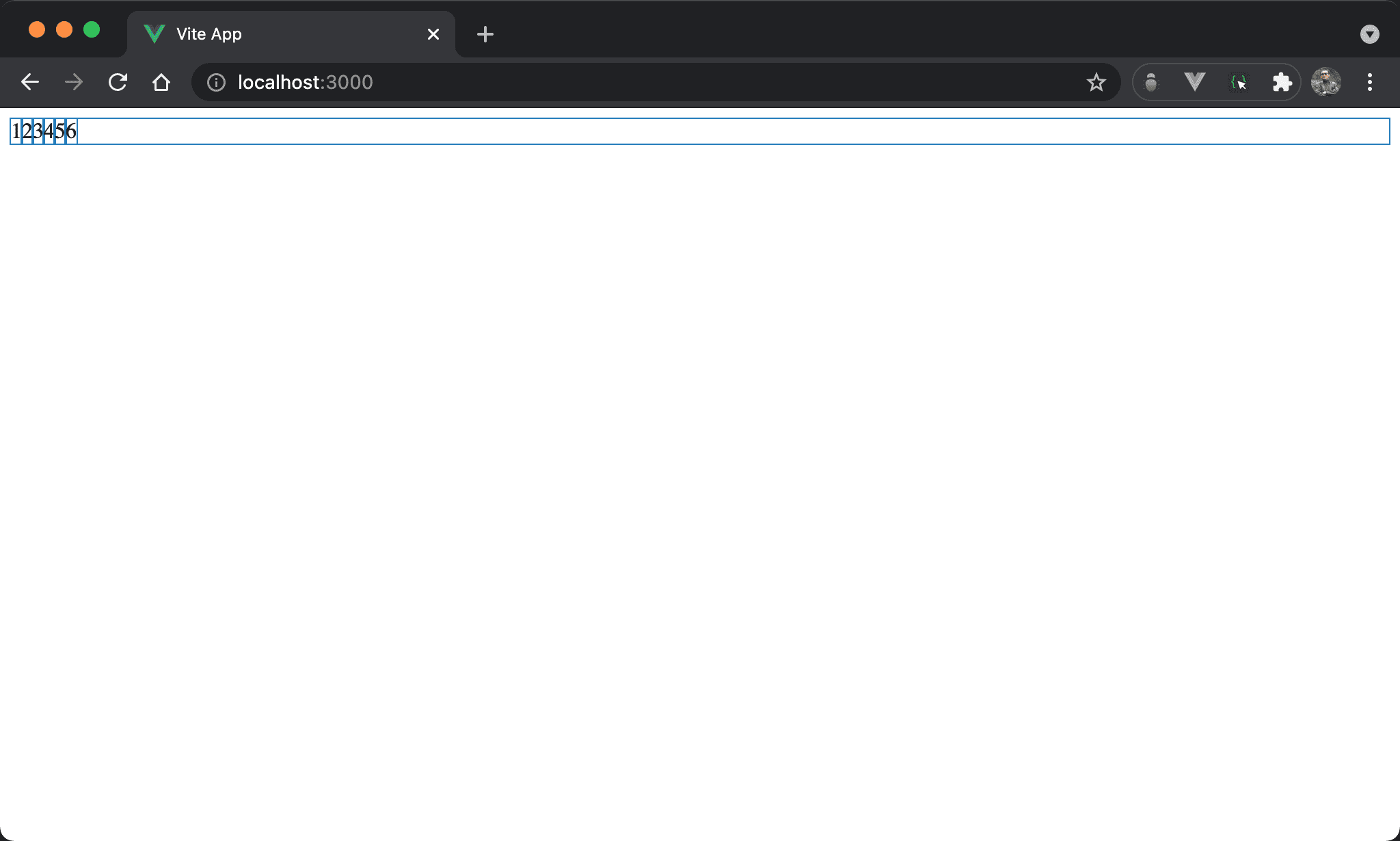Open a new tab with plus
This screenshot has height=841, width=1400.
pos(485,34)
